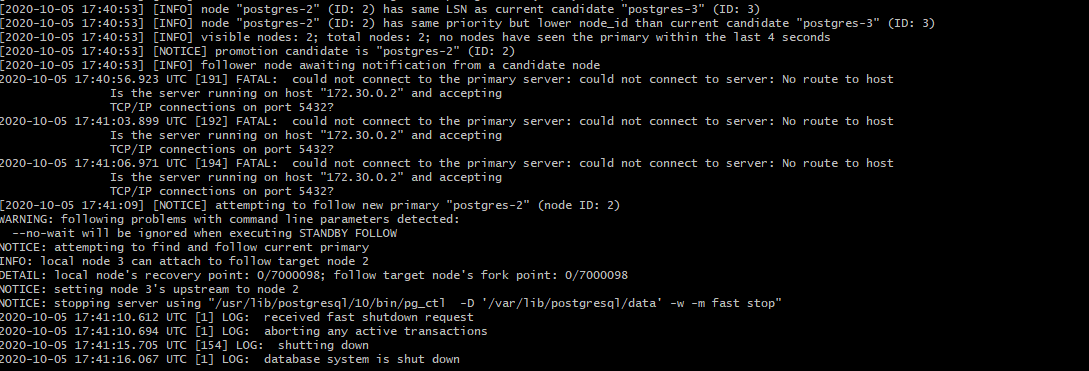The height and width of the screenshot is (371, 1089).
Task: Click the first FATAL message from process 191
Action: pos(447,79)
